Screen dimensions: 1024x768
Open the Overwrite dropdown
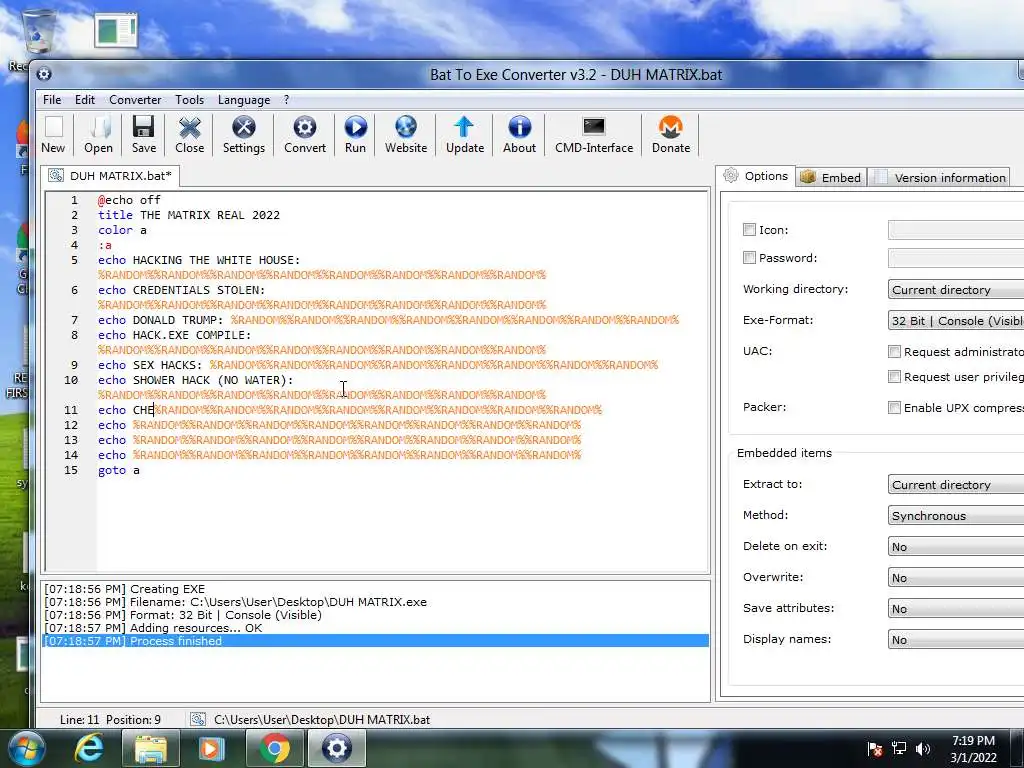(x=955, y=577)
